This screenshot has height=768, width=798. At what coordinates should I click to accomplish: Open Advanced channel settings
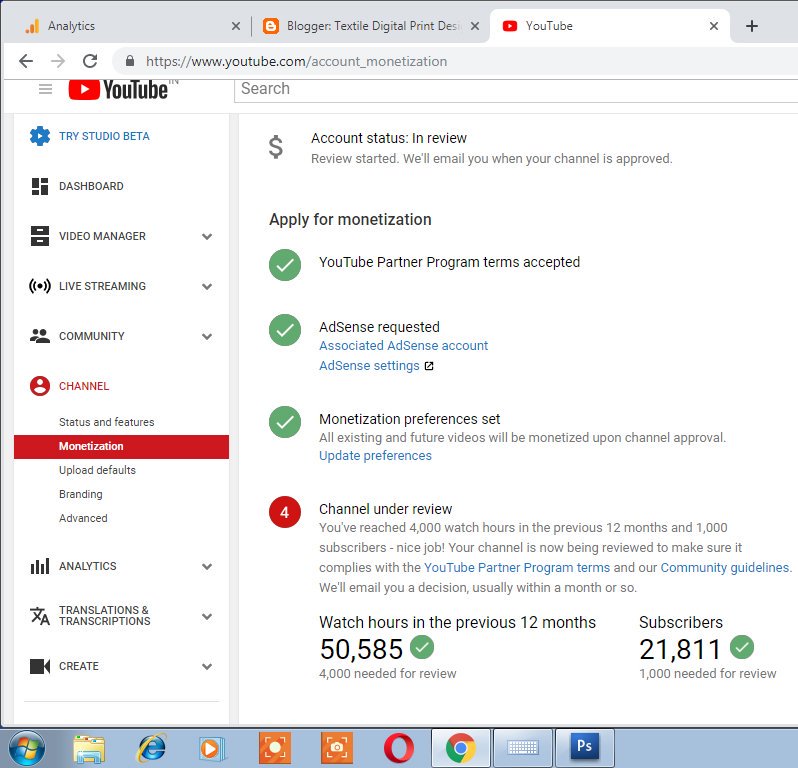click(x=83, y=518)
